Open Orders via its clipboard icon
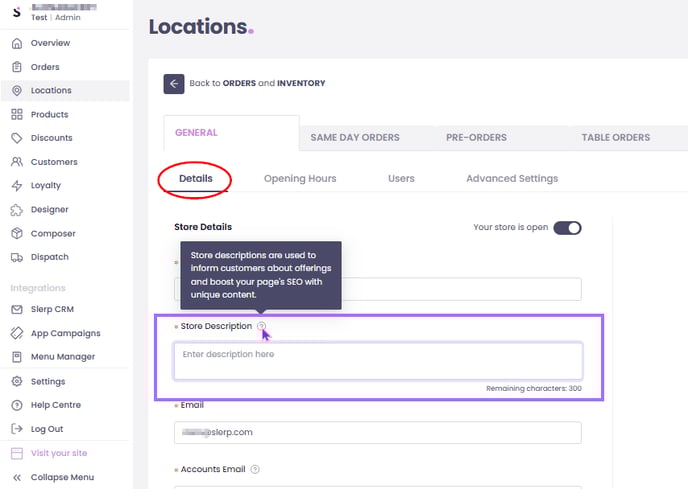The image size is (688, 489). [16, 67]
